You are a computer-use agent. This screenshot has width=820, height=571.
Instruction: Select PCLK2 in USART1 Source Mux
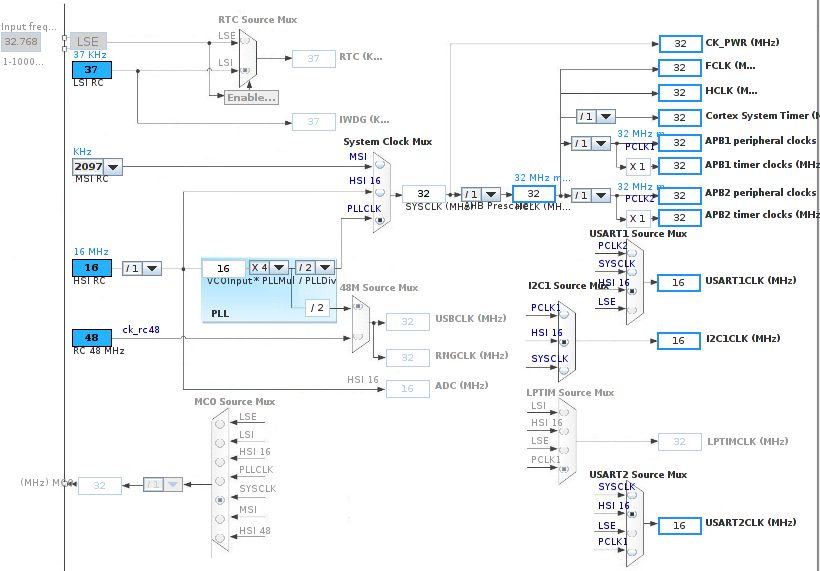tap(632, 254)
